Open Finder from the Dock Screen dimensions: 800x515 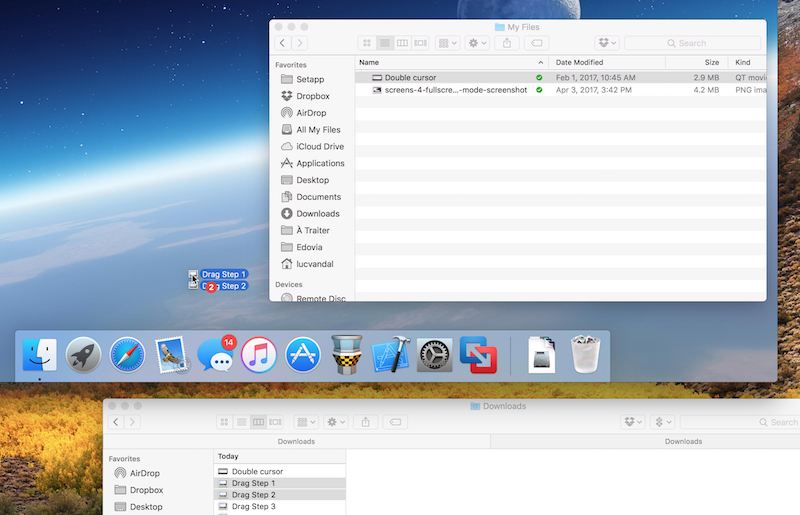(40, 355)
